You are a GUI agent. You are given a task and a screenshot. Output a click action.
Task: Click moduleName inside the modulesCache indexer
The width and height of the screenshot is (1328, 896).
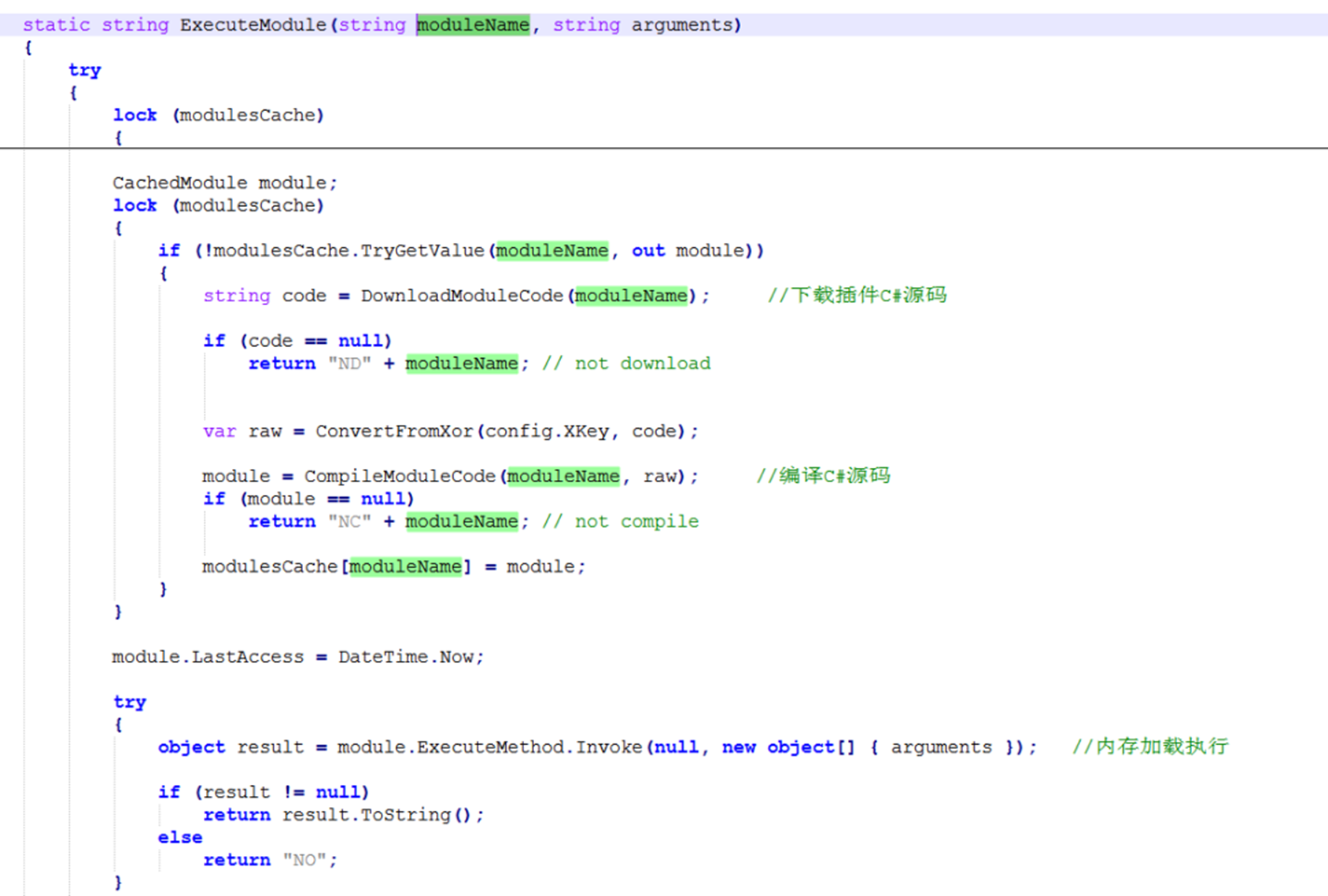pyautogui.click(x=405, y=567)
